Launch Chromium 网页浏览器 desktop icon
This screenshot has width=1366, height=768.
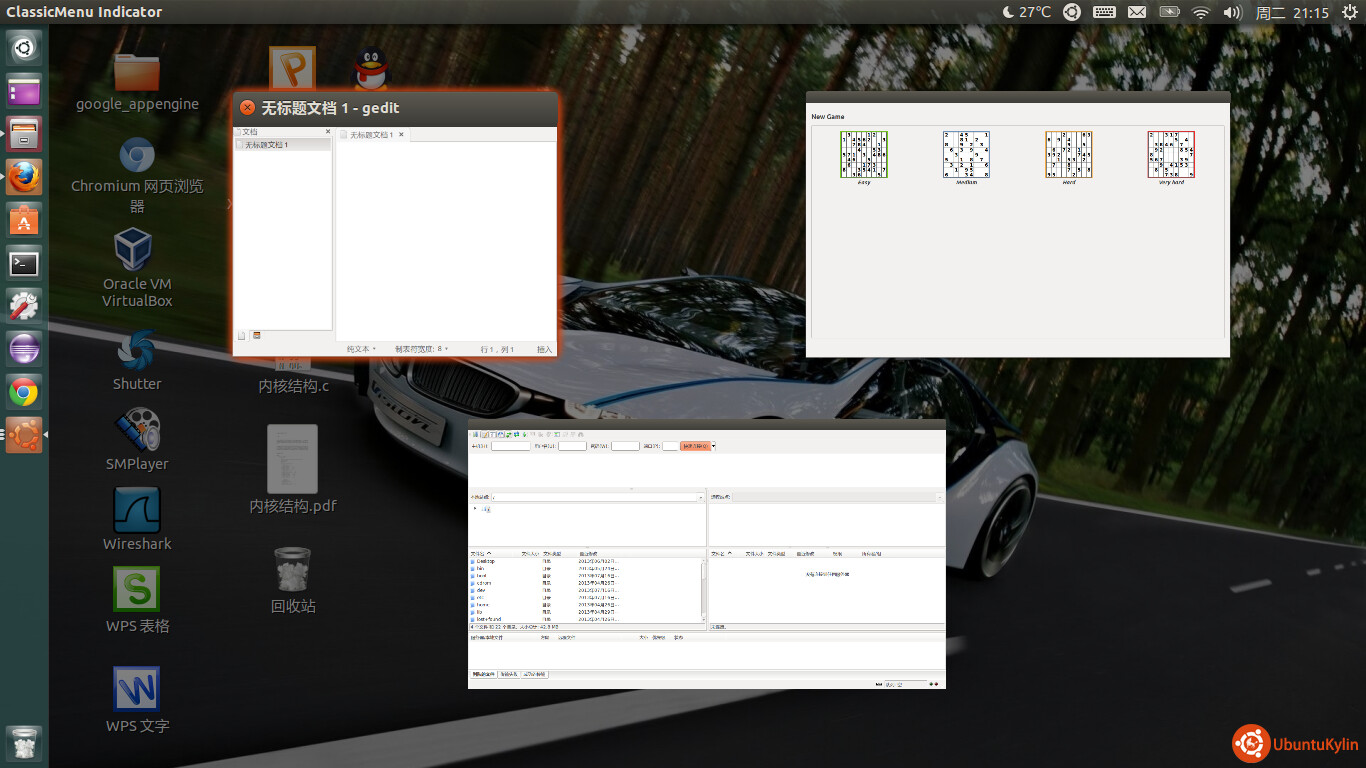tap(137, 176)
